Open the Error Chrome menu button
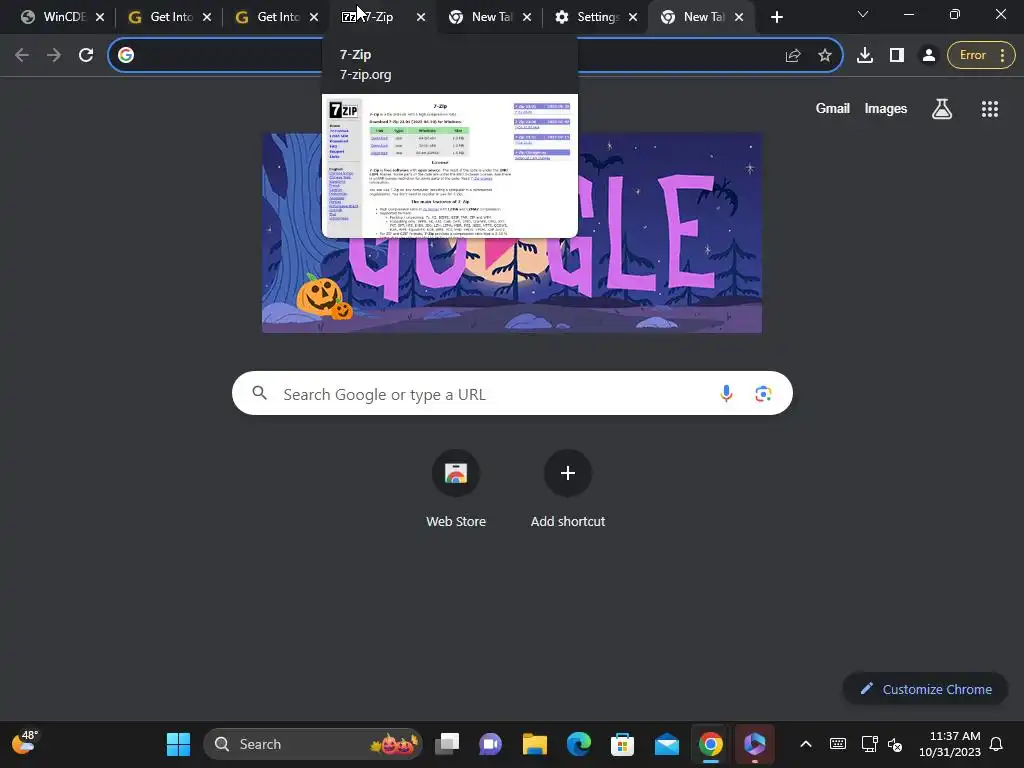The image size is (1024, 768). coord(981,55)
